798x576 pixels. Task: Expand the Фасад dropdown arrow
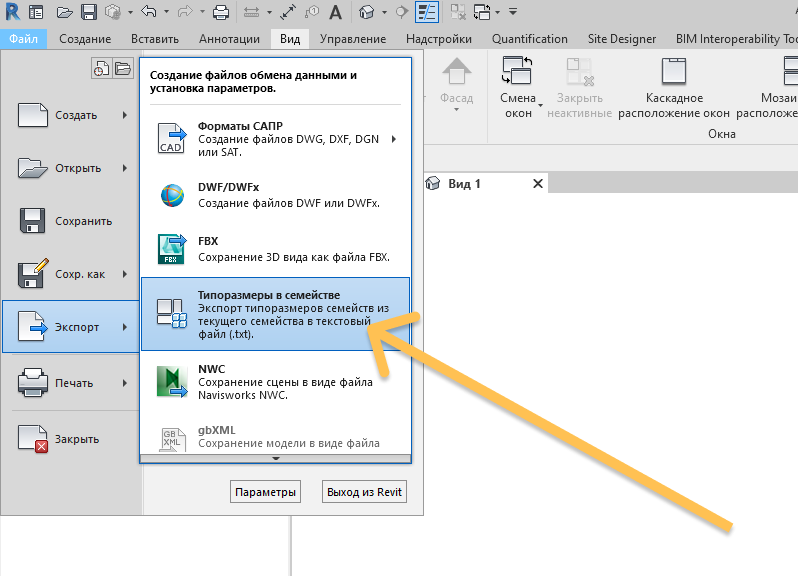pyautogui.click(x=457, y=109)
